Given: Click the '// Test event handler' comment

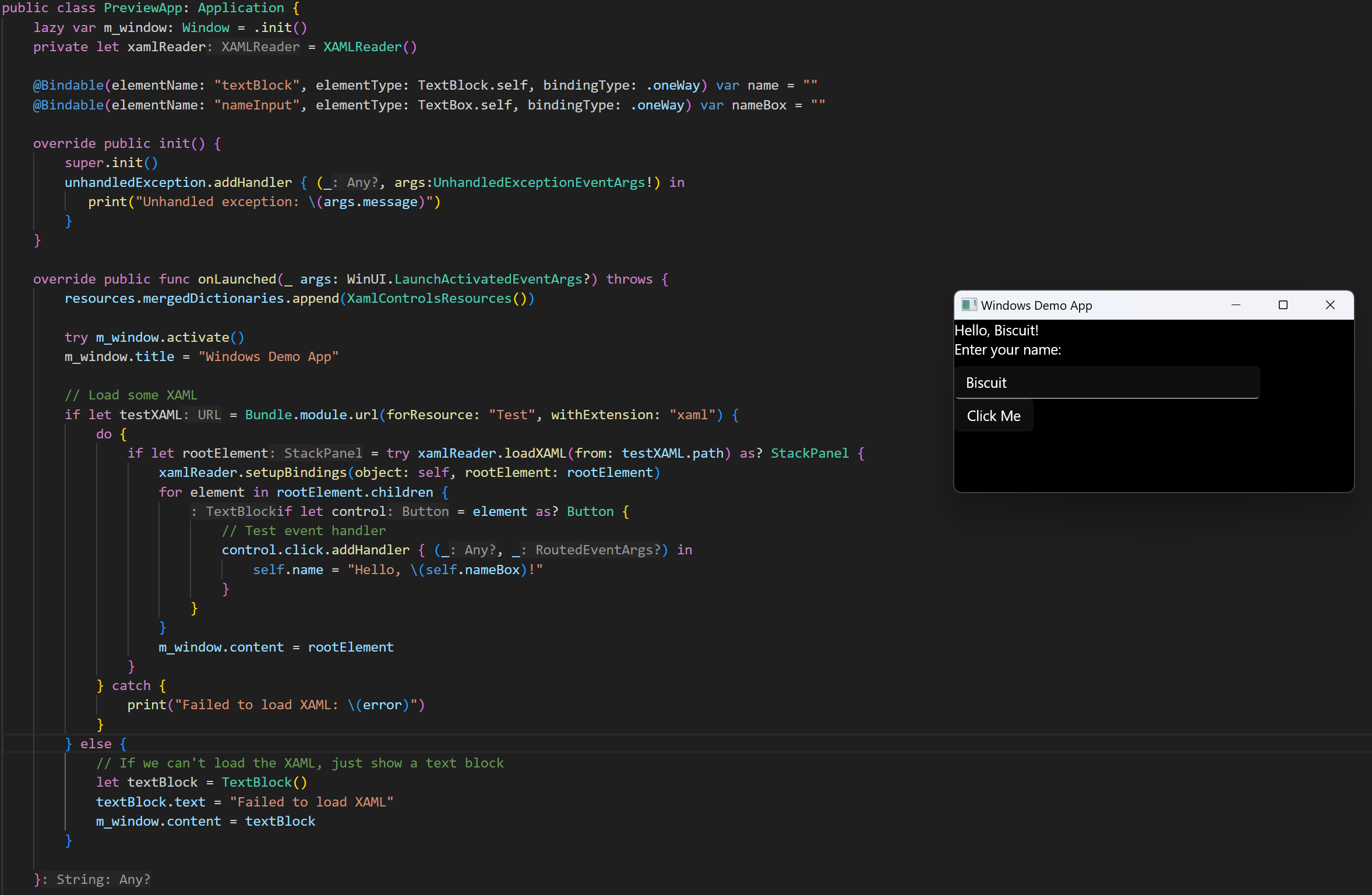Looking at the screenshot, I should pos(304,531).
